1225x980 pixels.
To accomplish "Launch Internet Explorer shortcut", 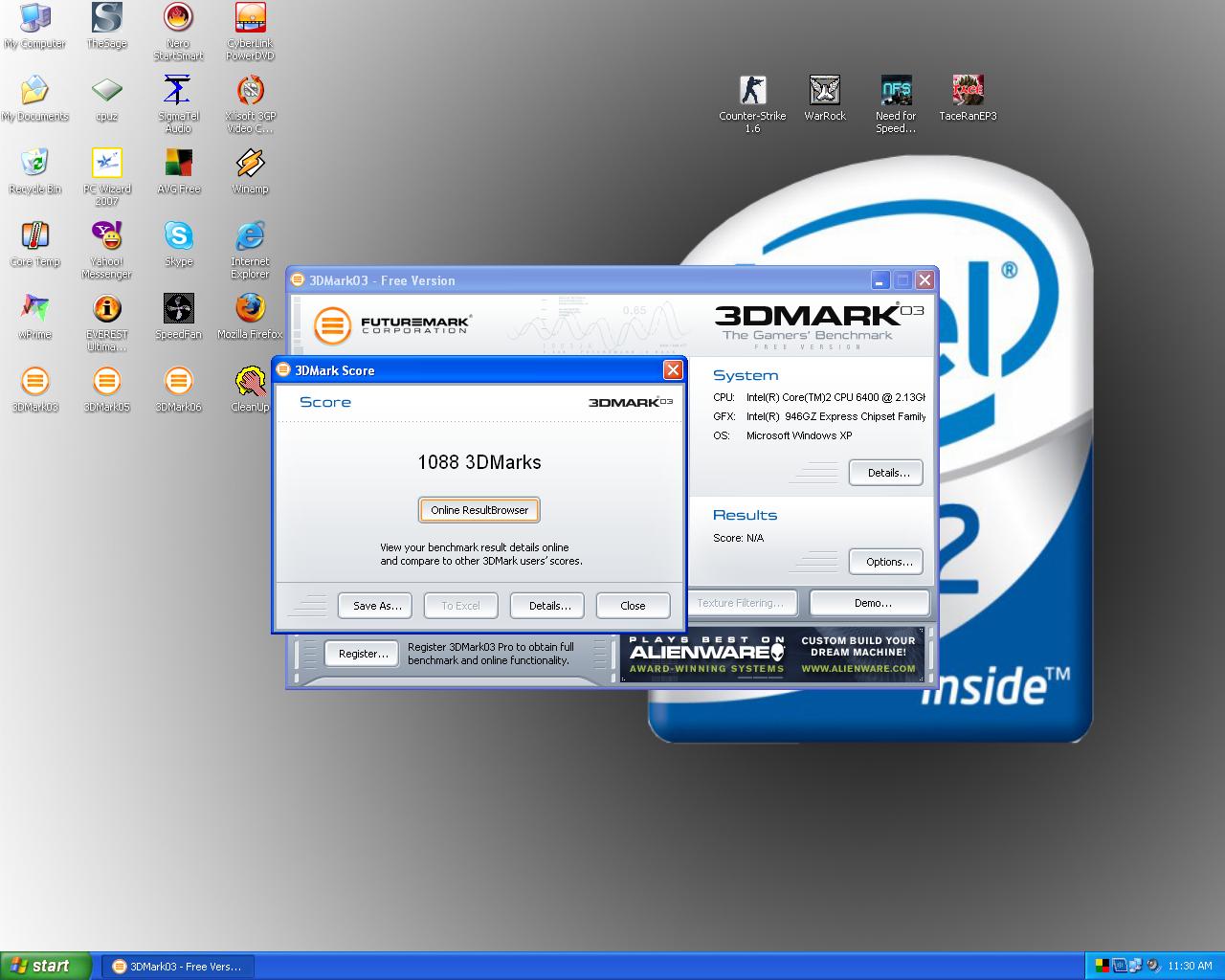I will (250, 250).
